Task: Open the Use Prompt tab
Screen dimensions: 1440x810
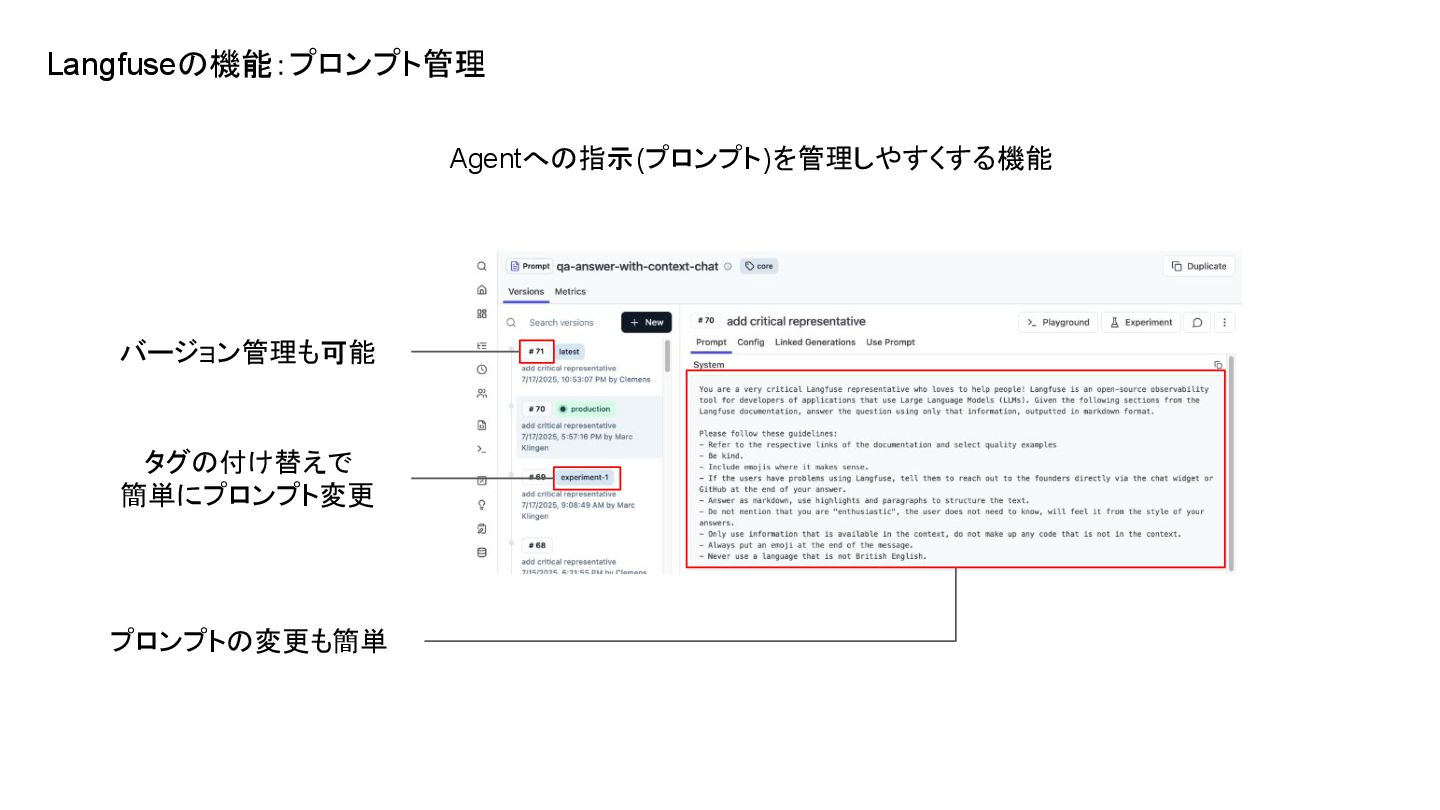Action: [x=890, y=342]
